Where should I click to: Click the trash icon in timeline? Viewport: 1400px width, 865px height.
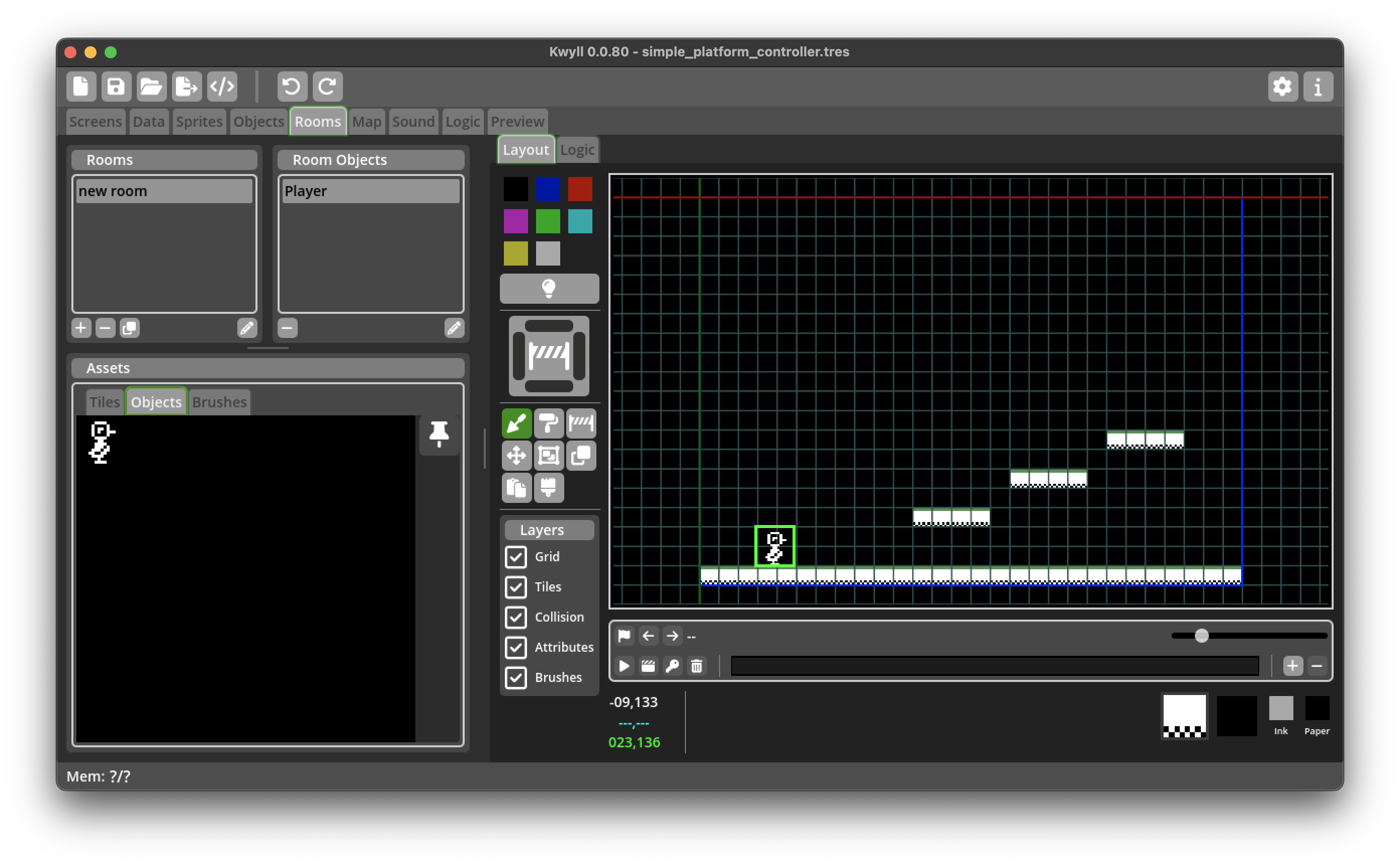pos(696,666)
